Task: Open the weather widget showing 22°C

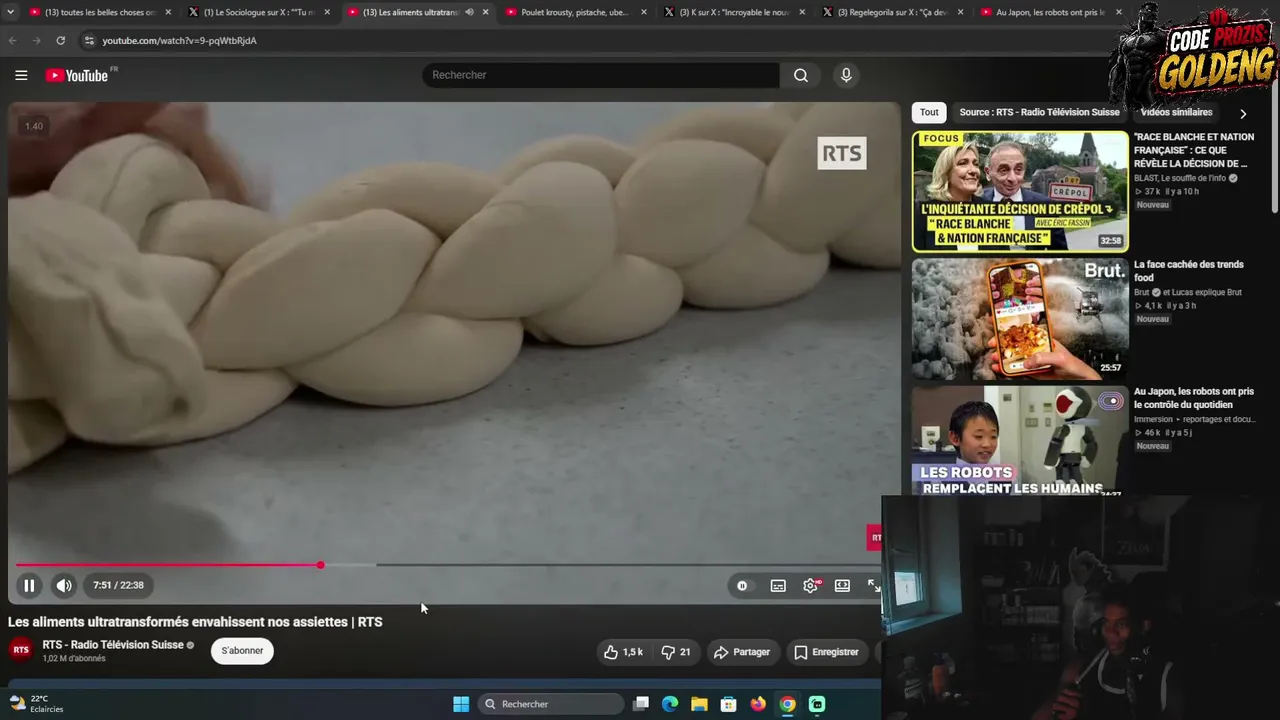Action: point(39,704)
